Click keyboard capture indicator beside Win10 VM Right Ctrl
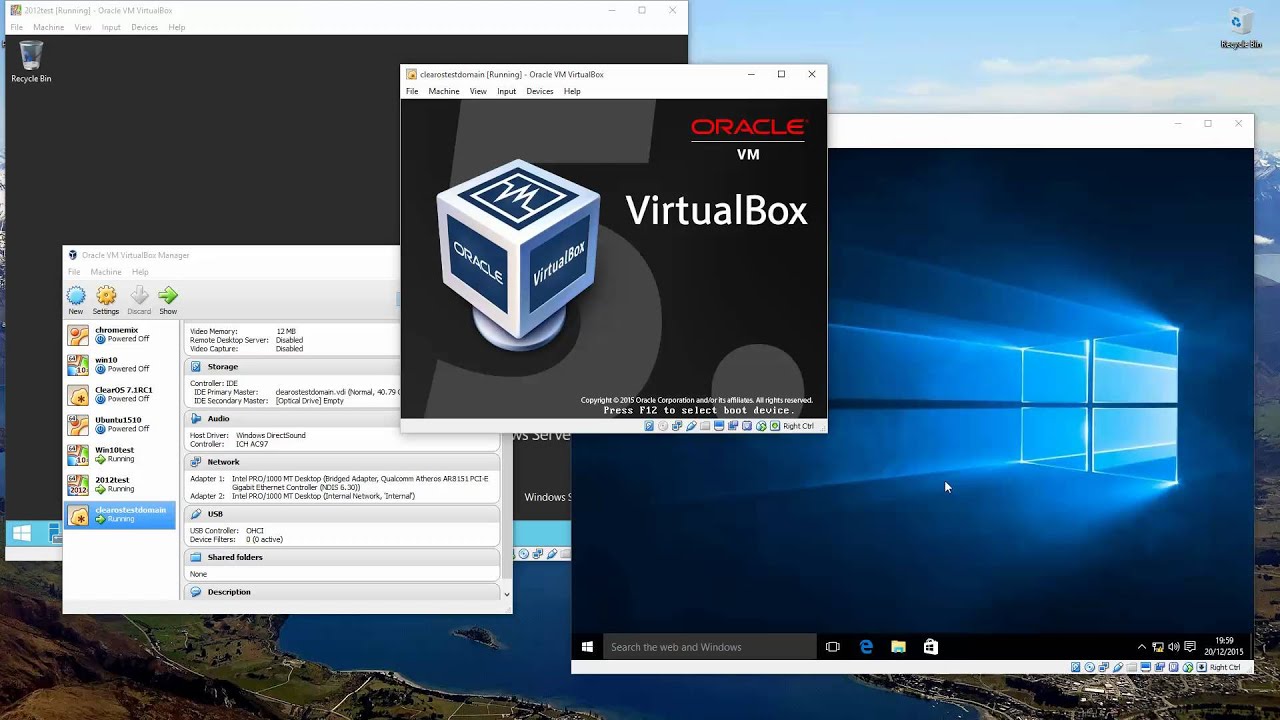This screenshot has width=1280, height=720. tap(1202, 667)
